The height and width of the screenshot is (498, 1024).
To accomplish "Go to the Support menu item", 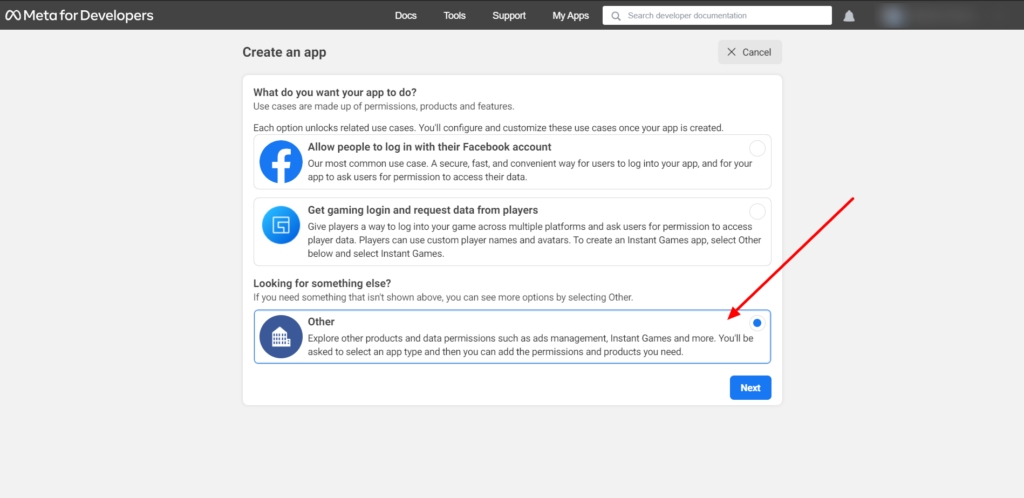I will [x=509, y=16].
